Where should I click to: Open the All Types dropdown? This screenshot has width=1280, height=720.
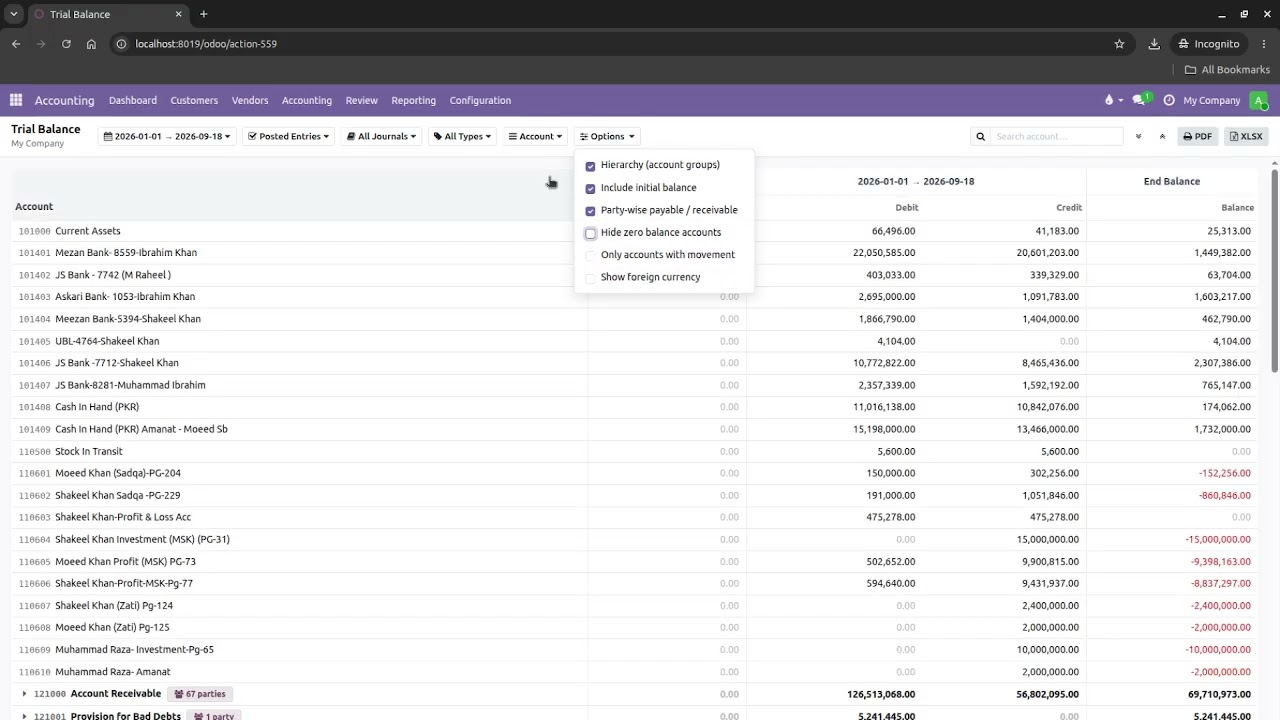click(x=462, y=136)
